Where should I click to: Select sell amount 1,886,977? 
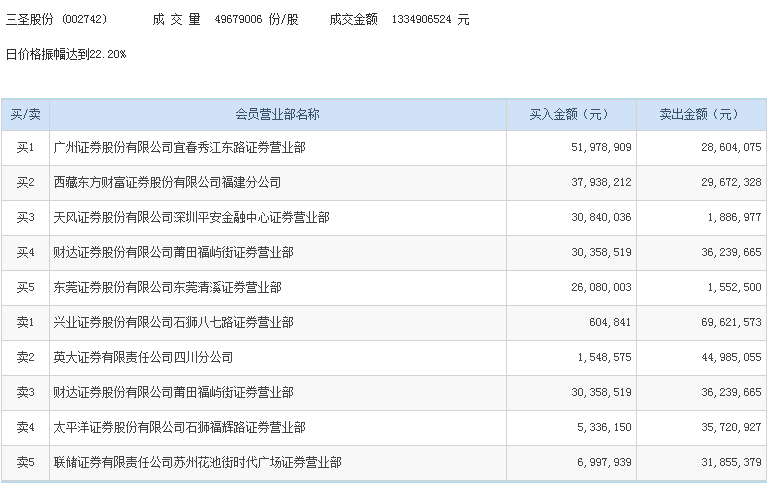click(x=734, y=218)
